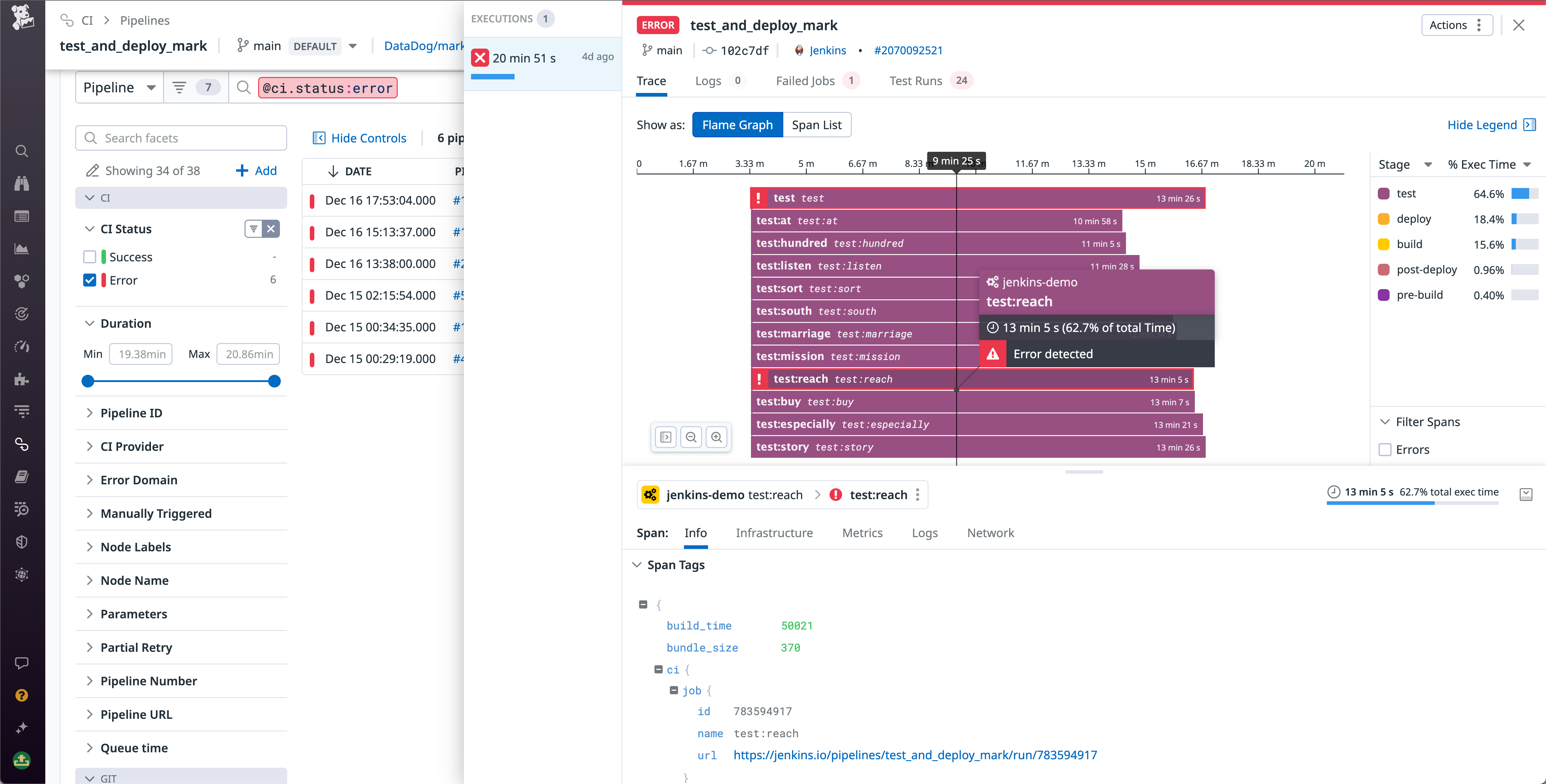
Task: Check the Errors box under Filter Spans
Action: [x=1384, y=449]
